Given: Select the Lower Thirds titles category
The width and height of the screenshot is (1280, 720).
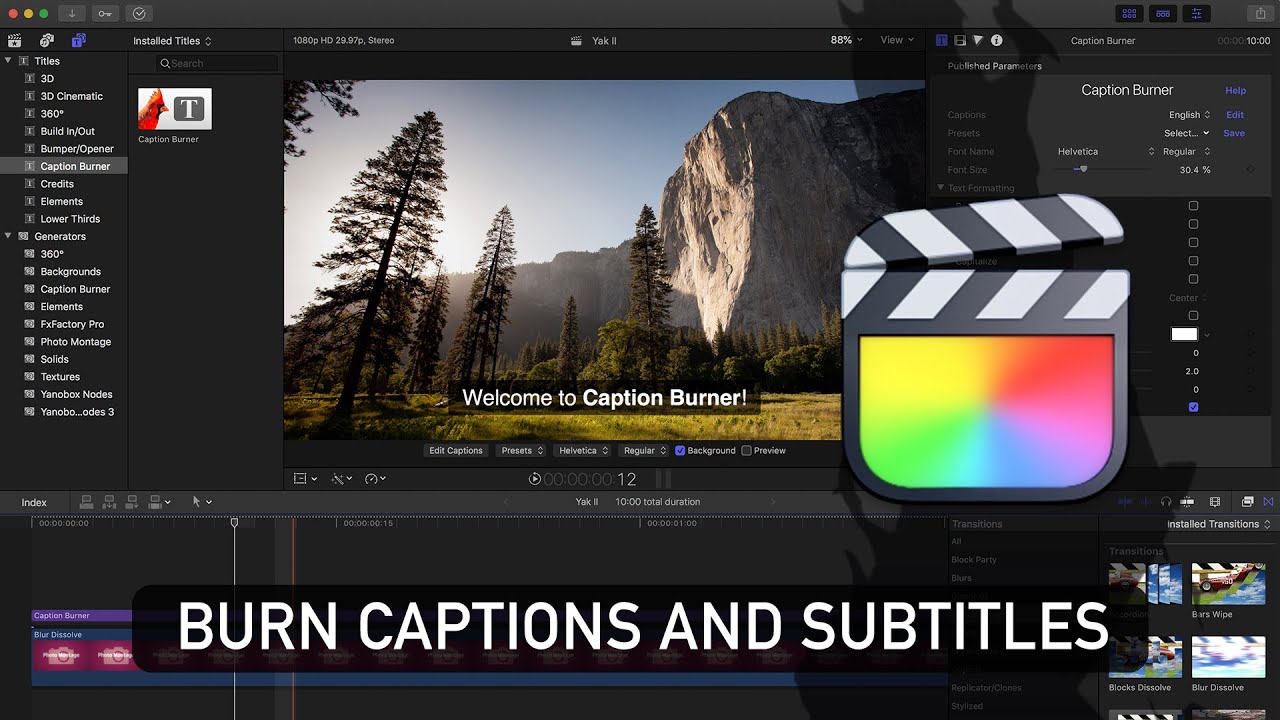Looking at the screenshot, I should click(64, 219).
